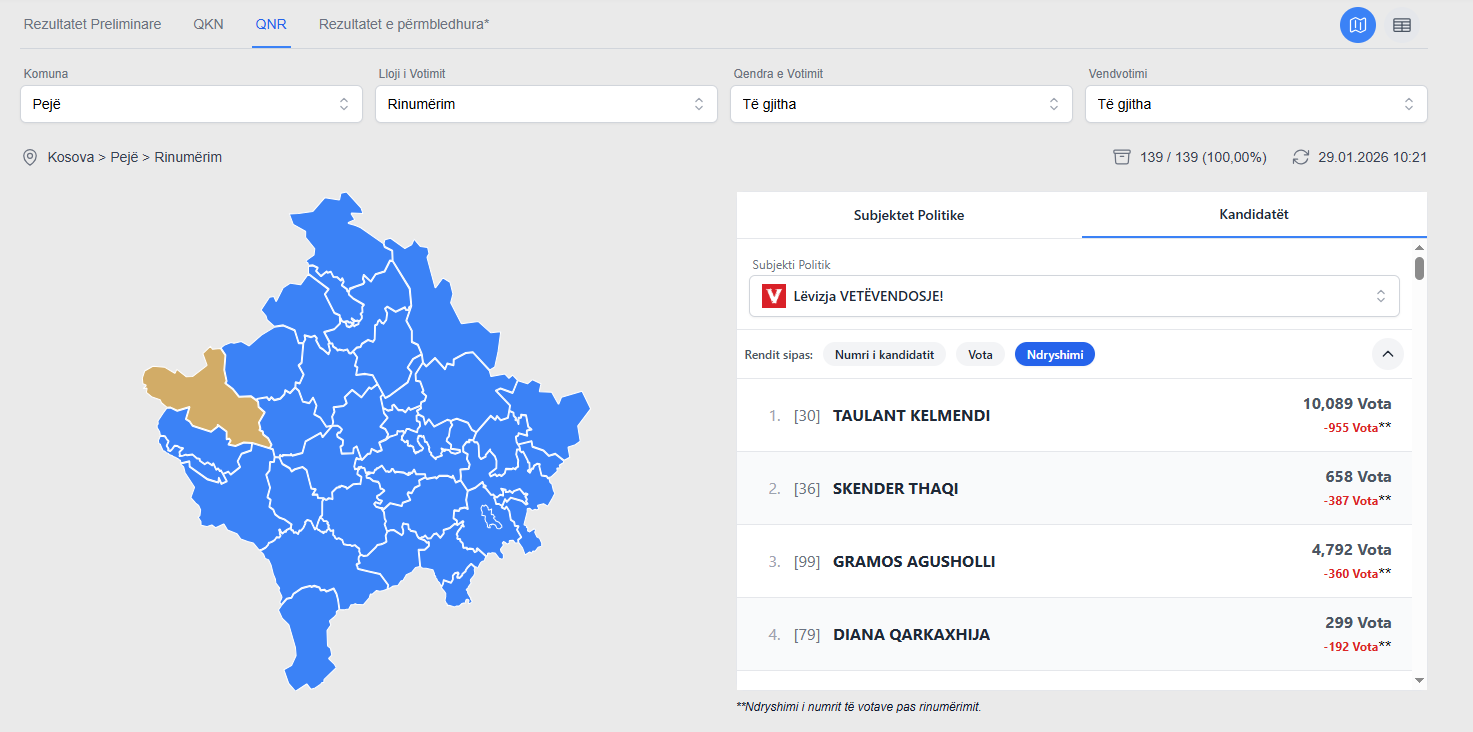Open the Subjekti Politik party selector
Image resolution: width=1473 pixels, height=732 pixels.
pos(1074,296)
